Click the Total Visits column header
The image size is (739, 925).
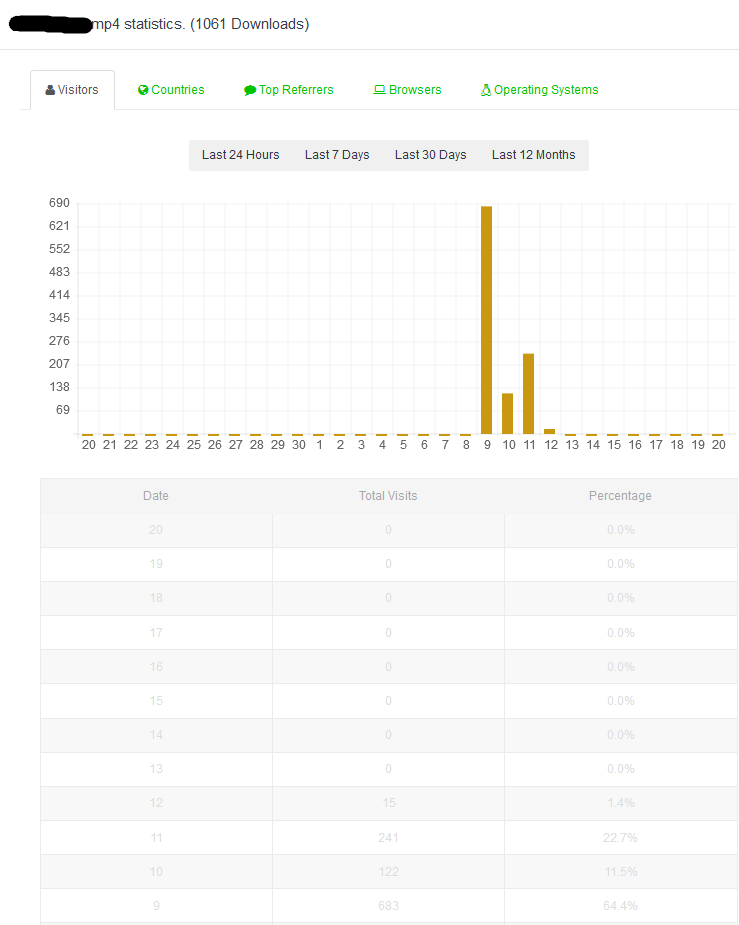click(388, 496)
